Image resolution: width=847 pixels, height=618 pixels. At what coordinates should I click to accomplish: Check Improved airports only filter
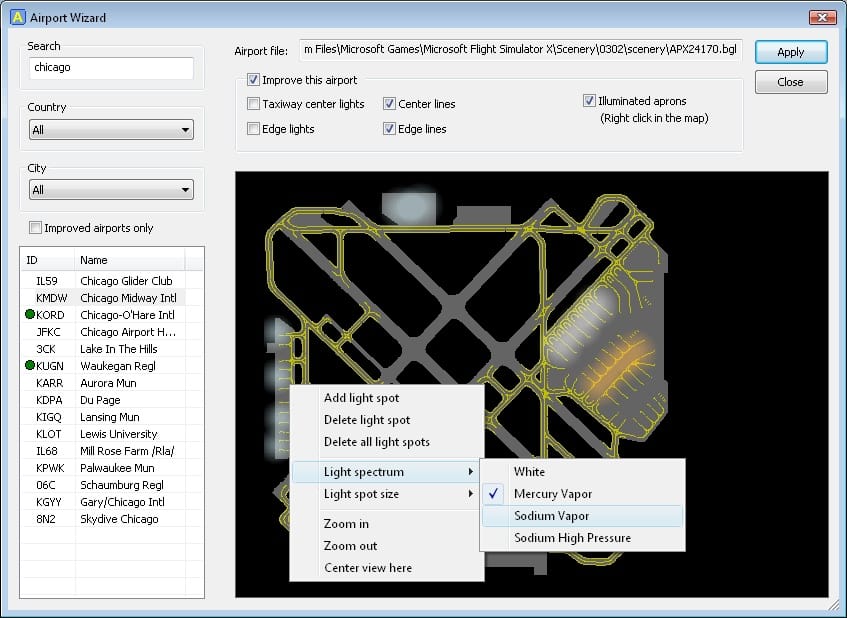pos(36,228)
